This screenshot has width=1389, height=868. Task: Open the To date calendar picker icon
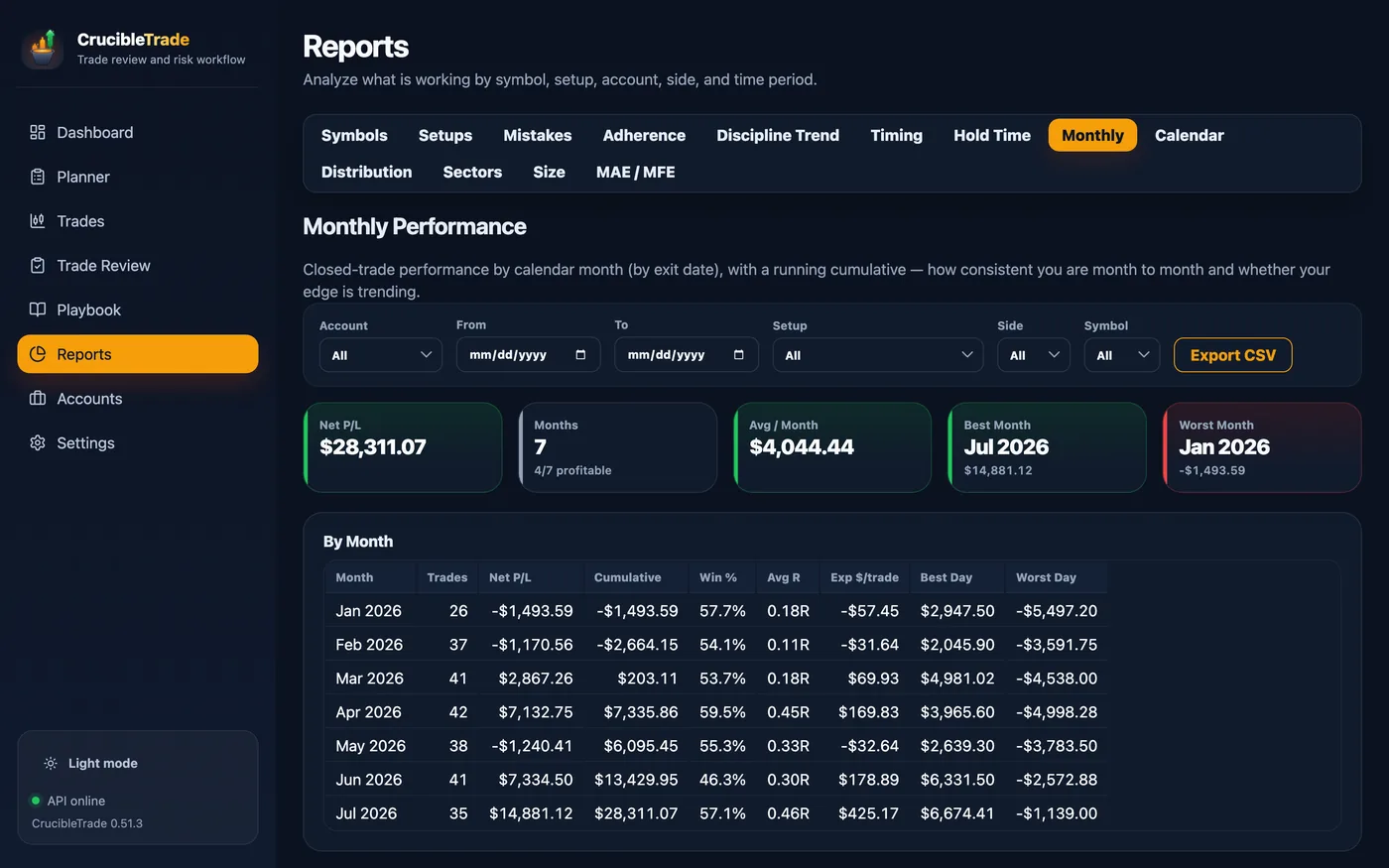738,354
